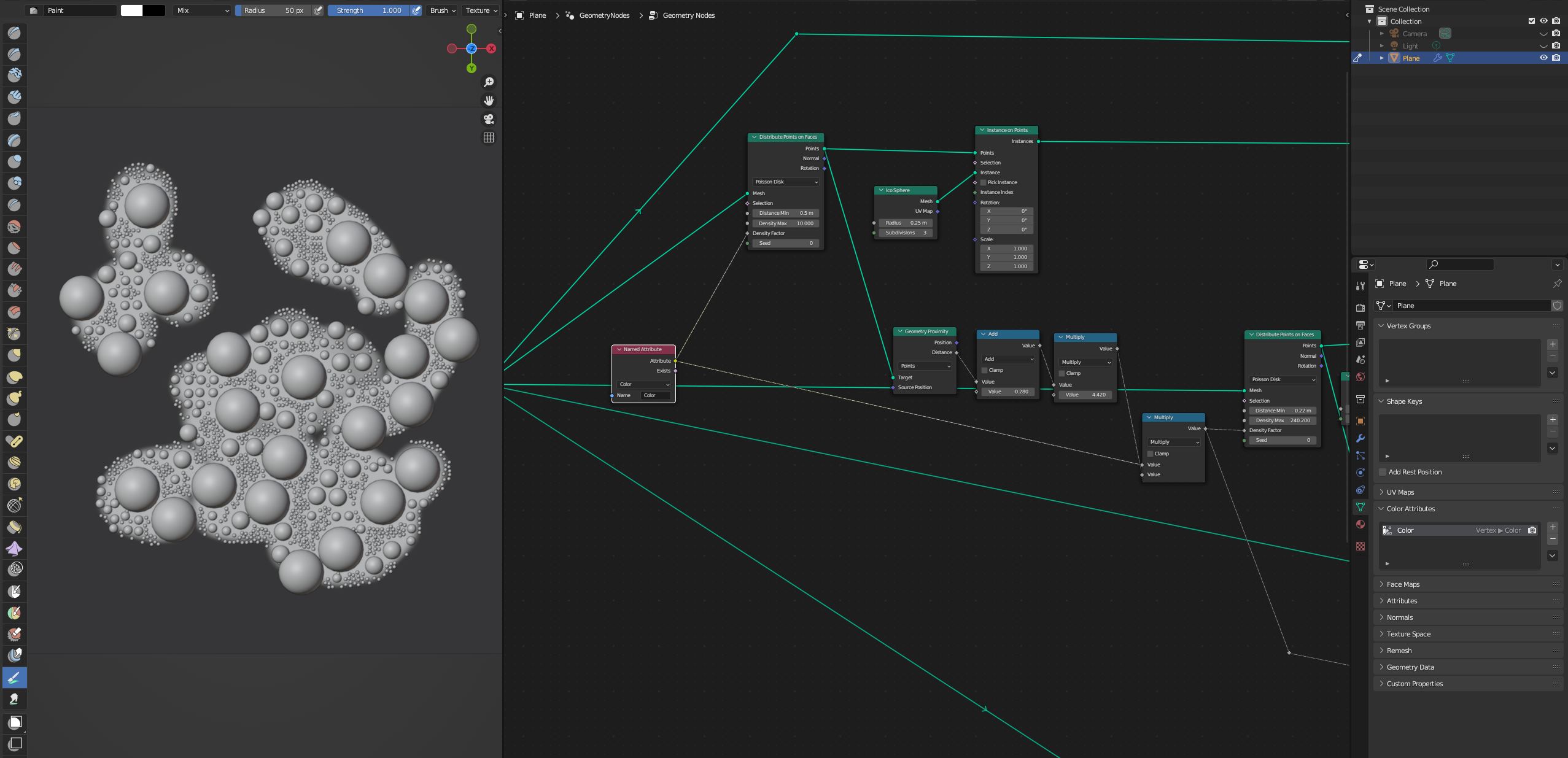Open Modifiers properties tab (blue wrench)

(1360, 438)
